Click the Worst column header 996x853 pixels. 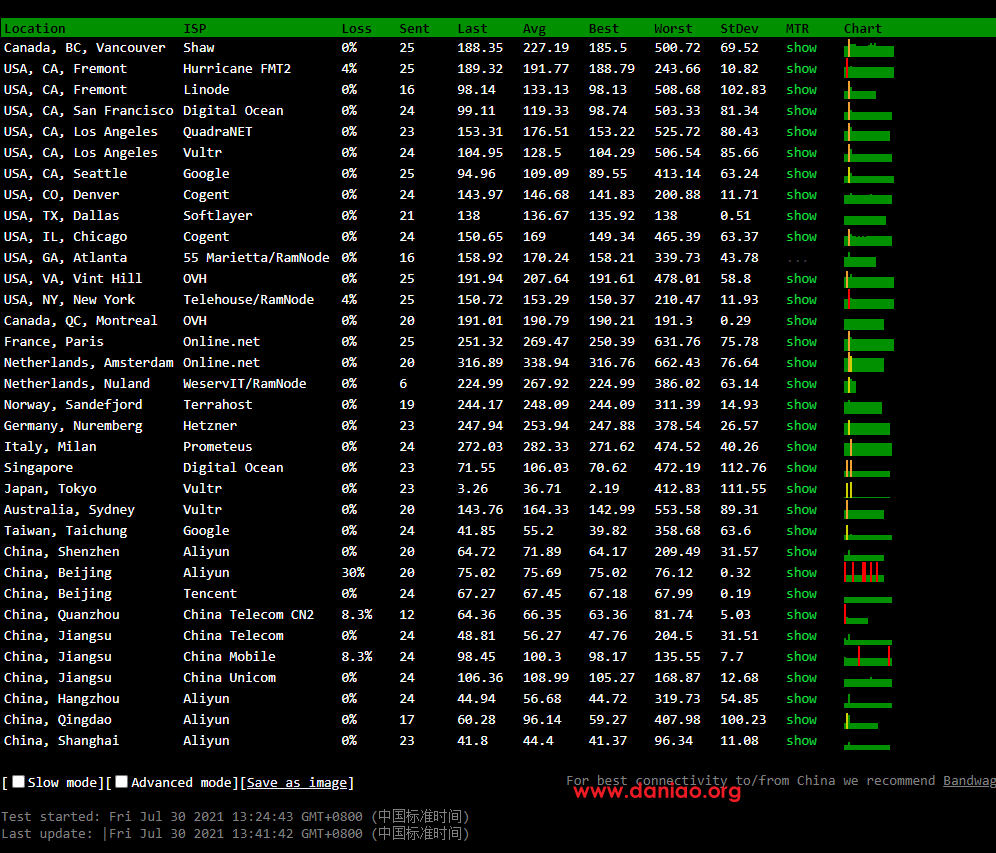(x=673, y=29)
